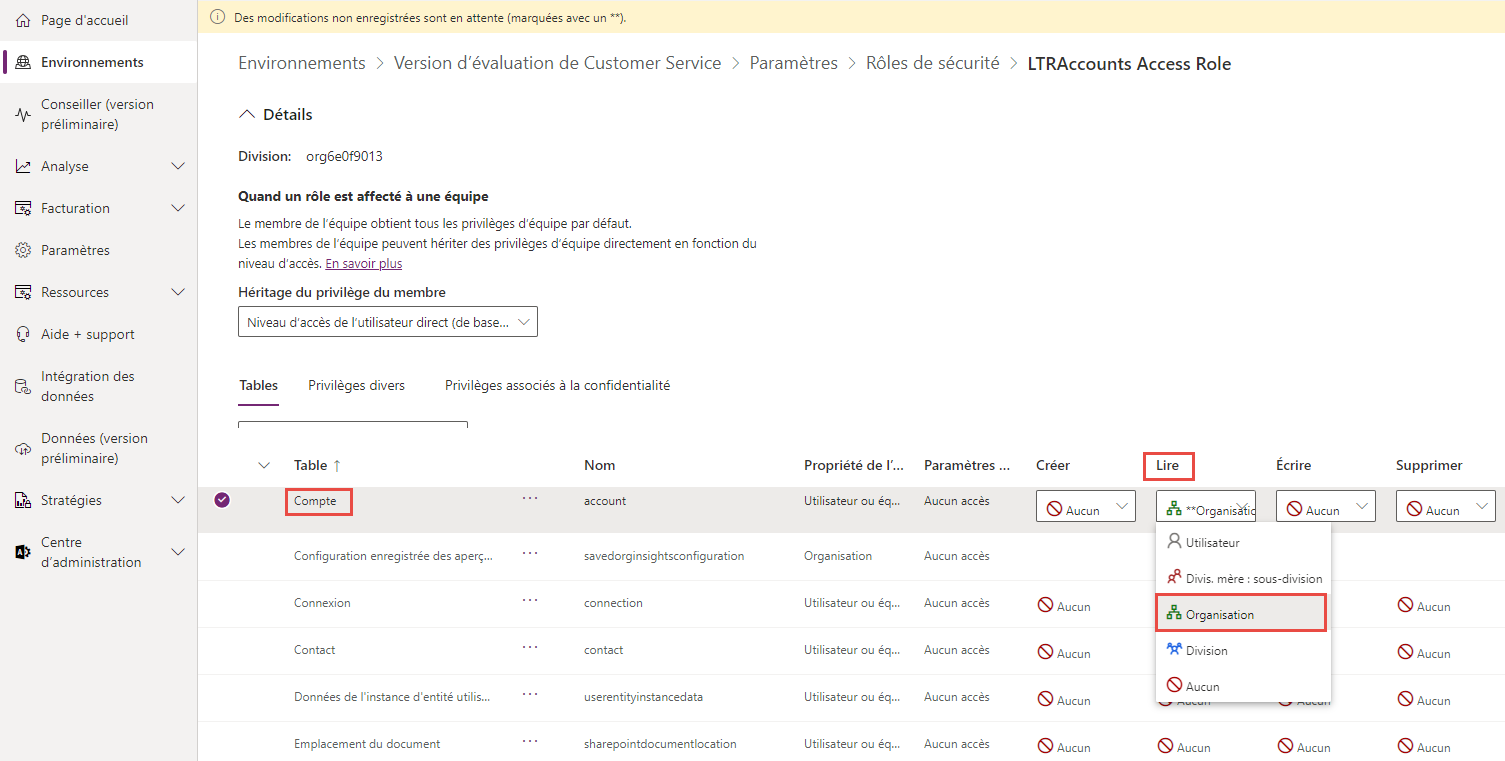Click the Aucun icon under Supprimer for userentityinstancedata
Screen dimensions: 1505x761
click(x=1405, y=699)
